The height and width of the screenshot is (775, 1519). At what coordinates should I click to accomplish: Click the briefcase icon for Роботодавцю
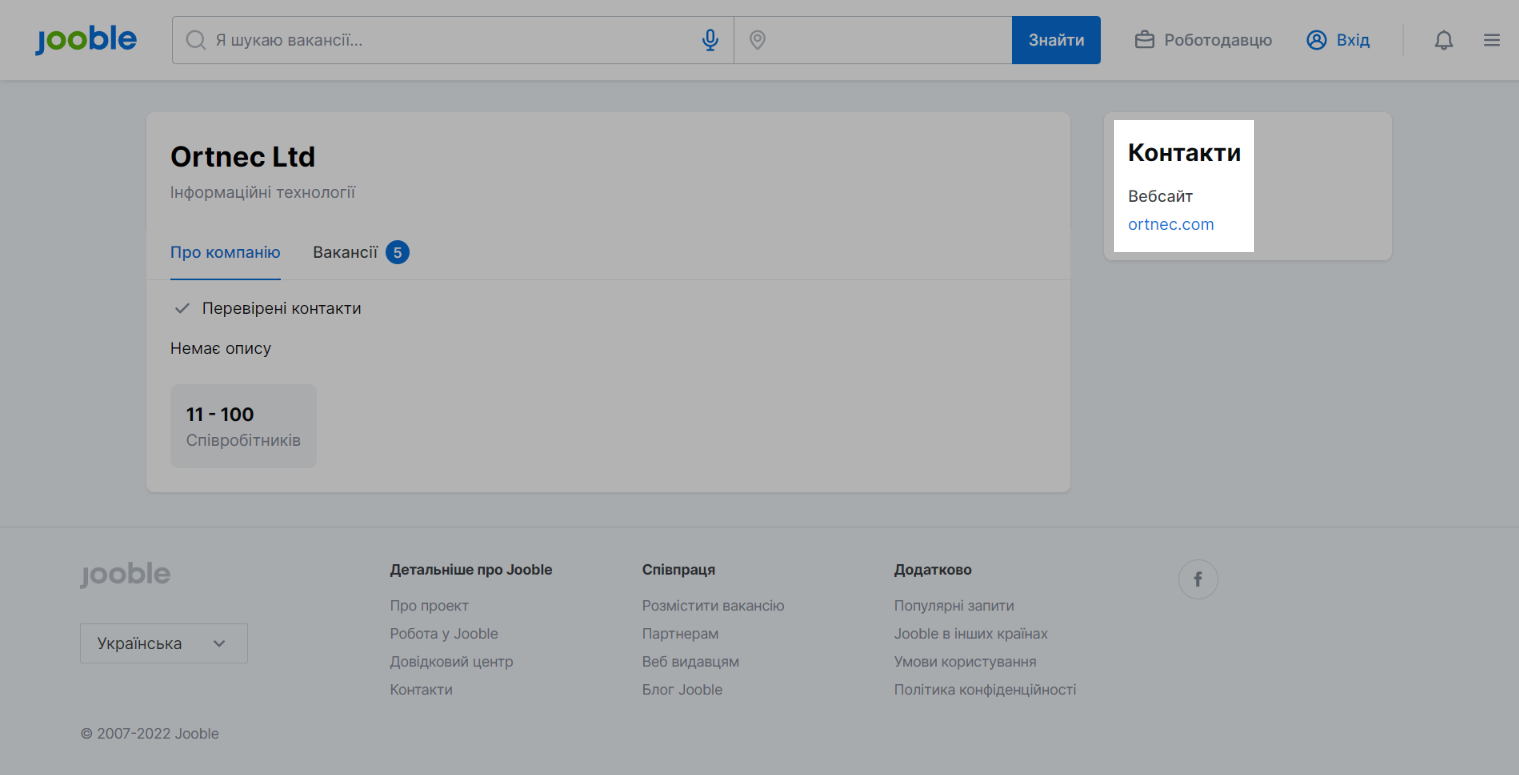click(x=1145, y=40)
